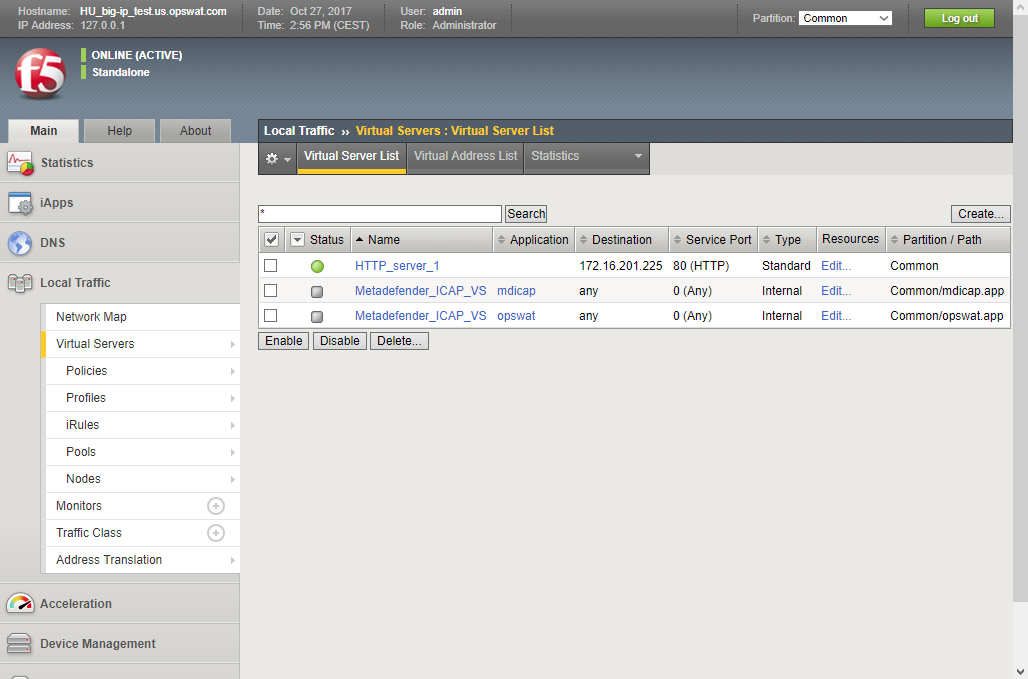Open the Partition dropdown
Viewport: 1028px width, 679px height.
[845, 18]
